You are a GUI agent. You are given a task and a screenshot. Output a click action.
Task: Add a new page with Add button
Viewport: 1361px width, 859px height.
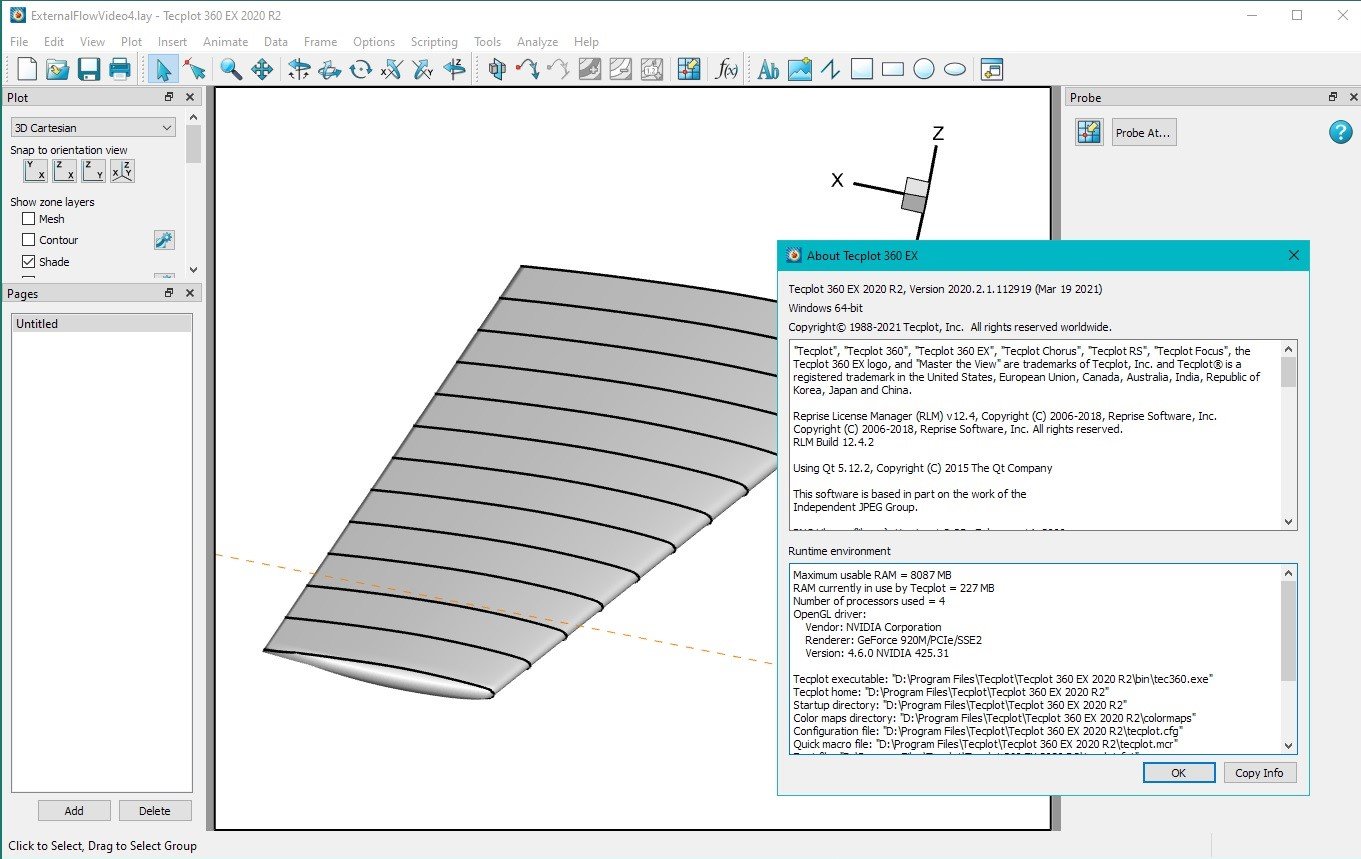(74, 811)
